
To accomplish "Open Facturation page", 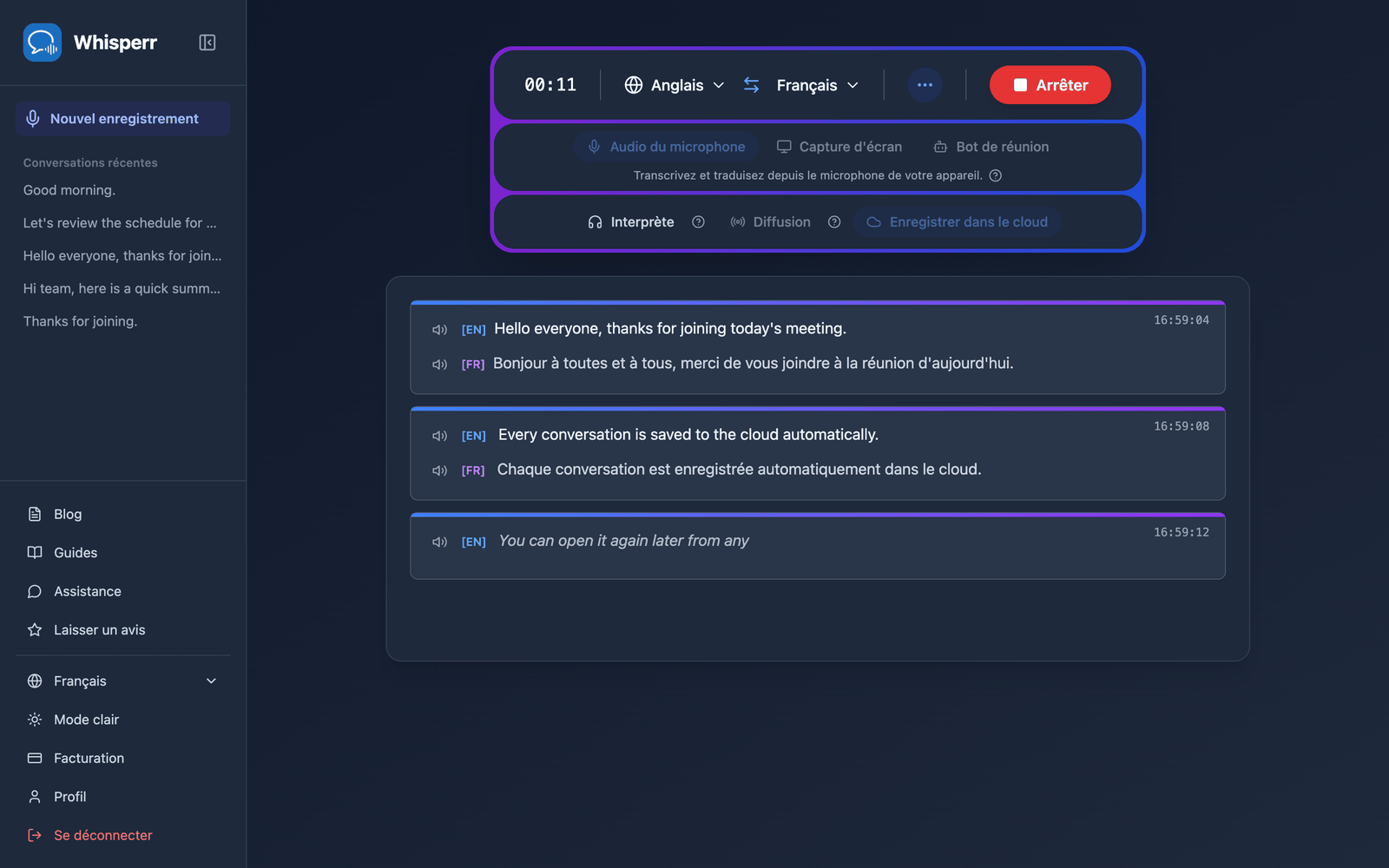I will [122, 758].
